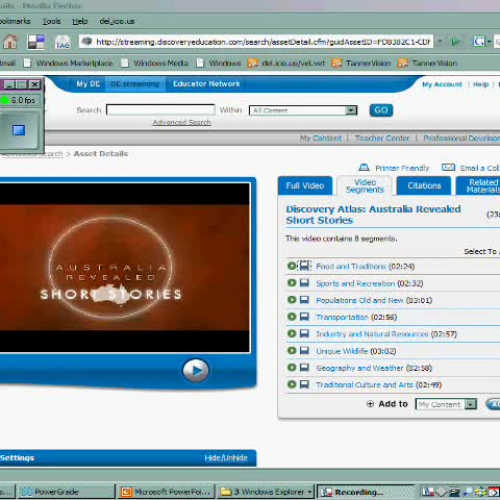
Task: Play the Geography and Weather segment
Action: click(292, 367)
